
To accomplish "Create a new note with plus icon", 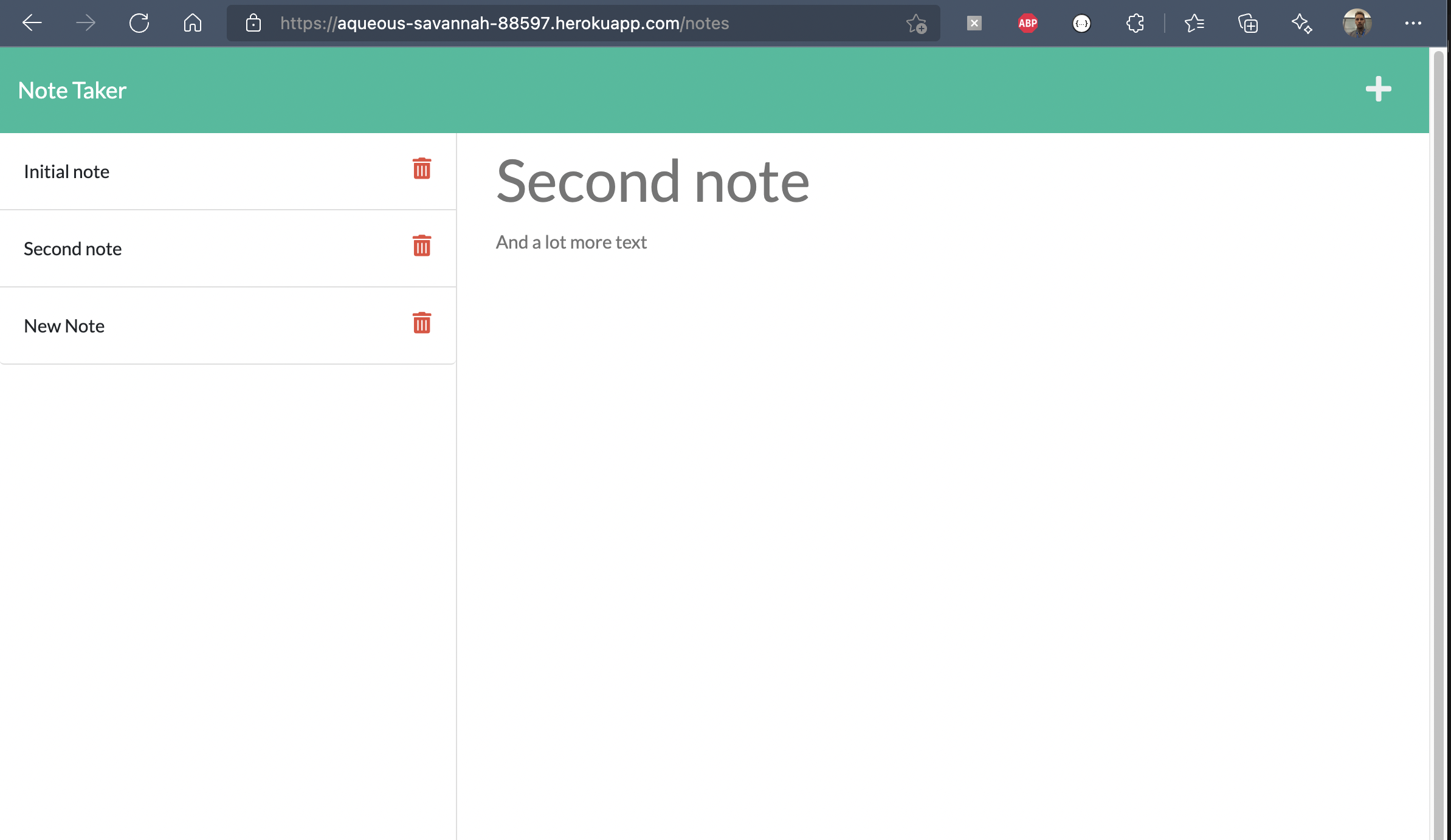I will pyautogui.click(x=1378, y=89).
